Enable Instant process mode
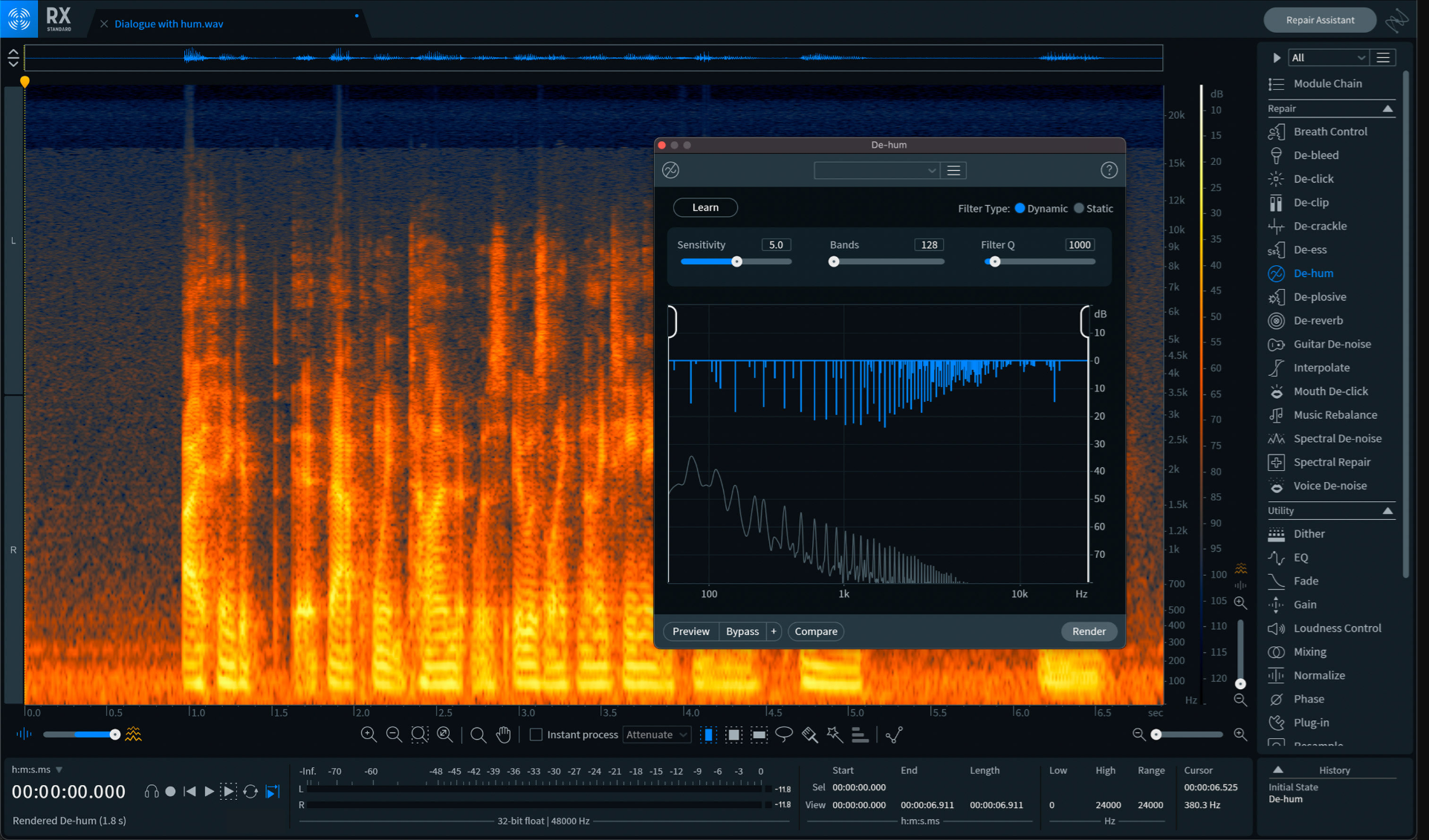 pos(535,735)
